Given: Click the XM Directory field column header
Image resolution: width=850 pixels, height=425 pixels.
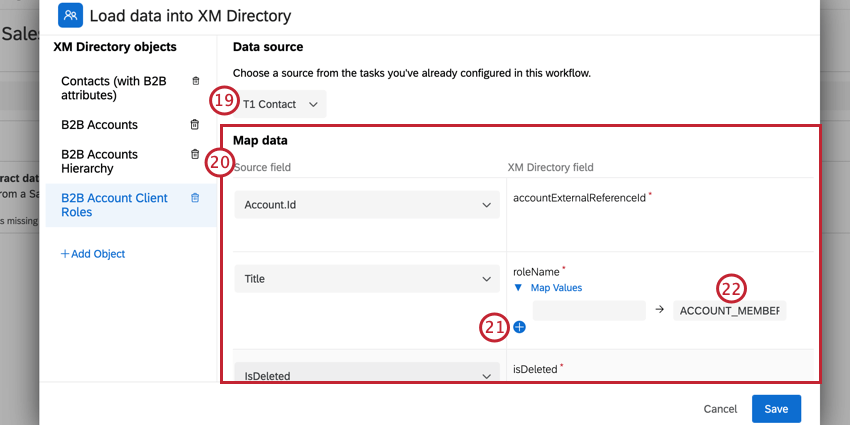Looking at the screenshot, I should click(550, 168).
